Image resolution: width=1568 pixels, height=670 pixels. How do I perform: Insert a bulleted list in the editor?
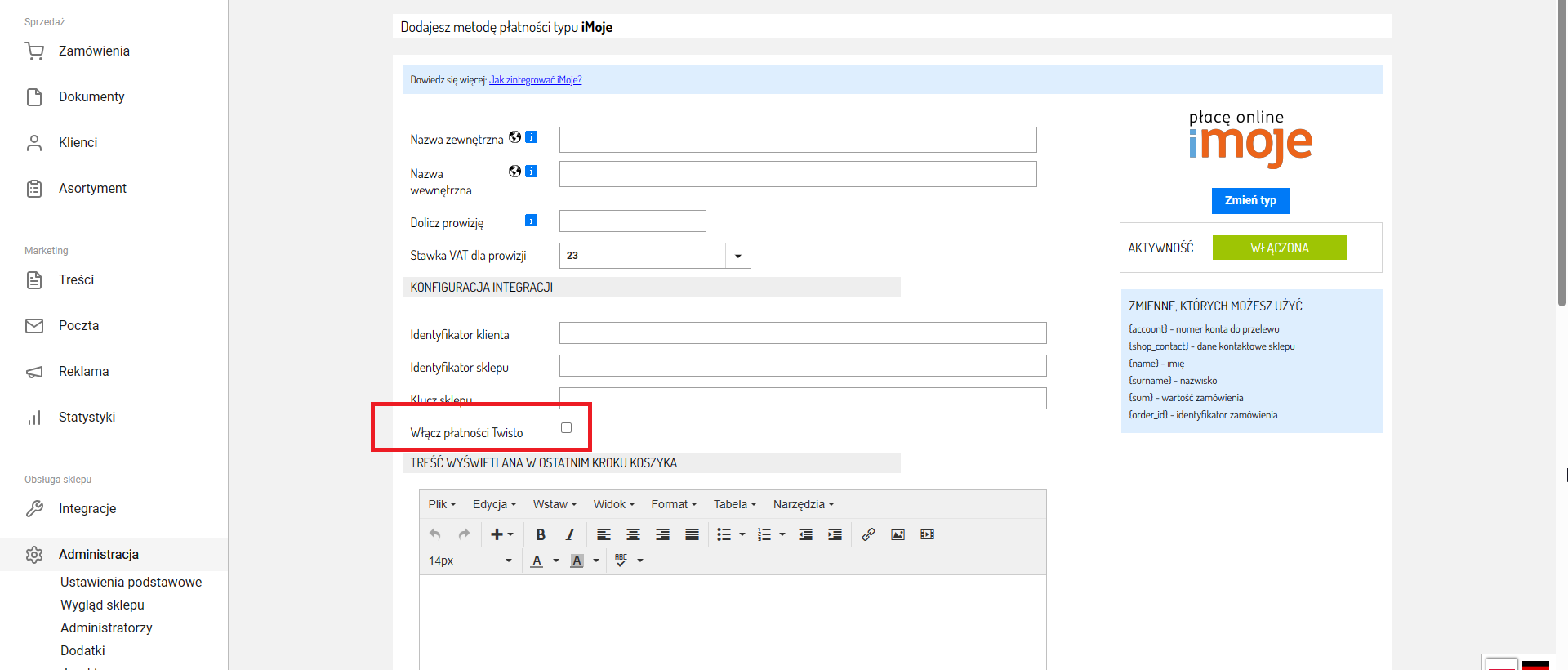[724, 534]
